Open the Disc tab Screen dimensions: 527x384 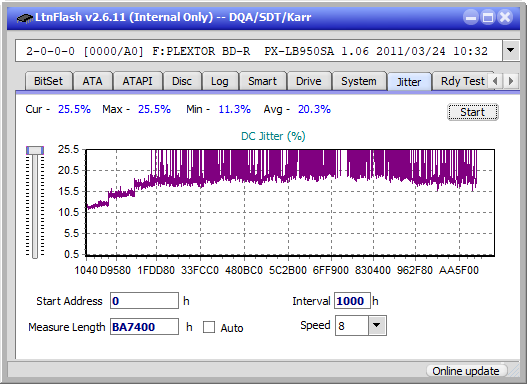coord(182,81)
